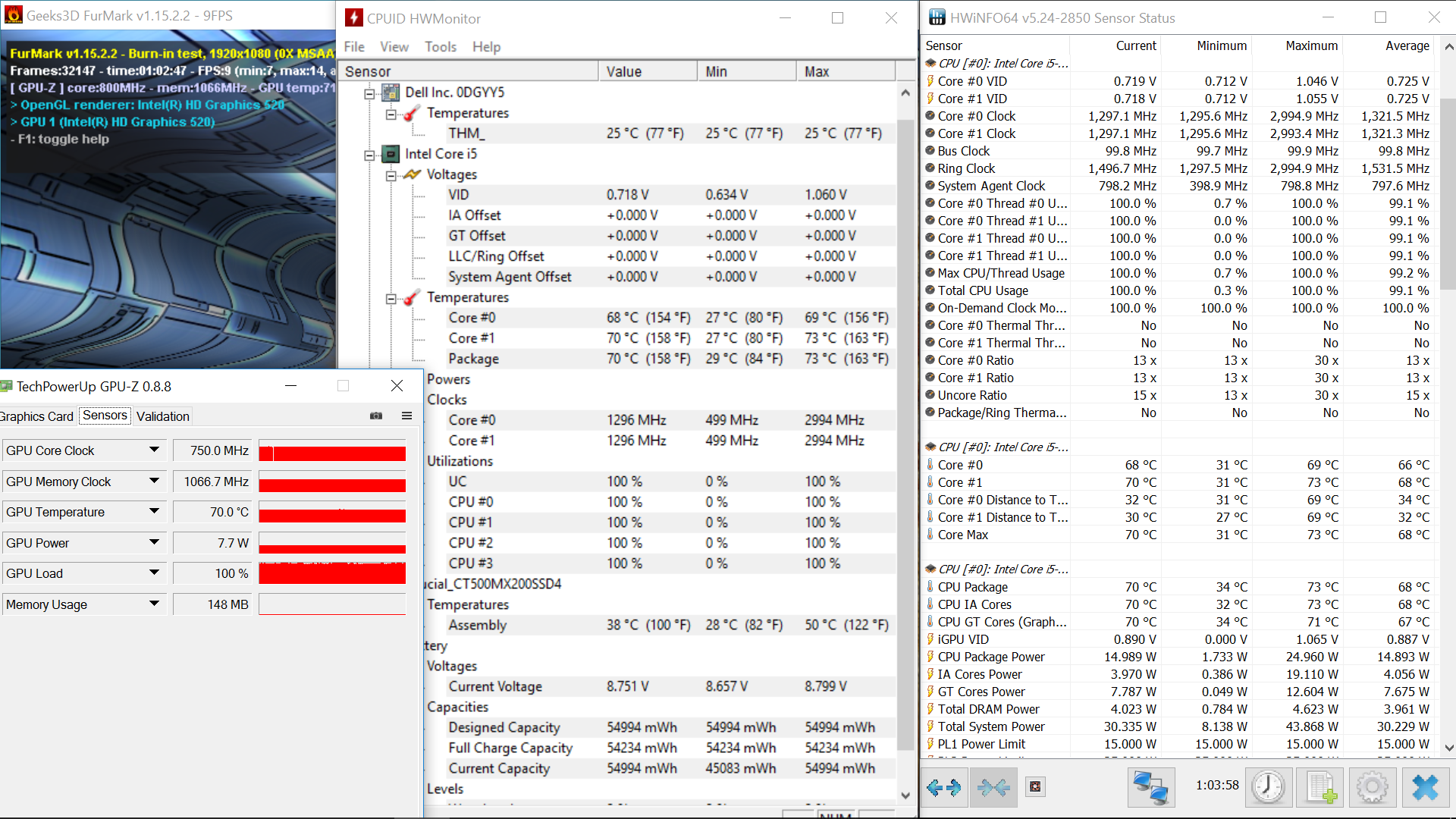This screenshot has width=1456, height=819.
Task: Click the GPU-Z title bar icon
Action: click(x=7, y=386)
